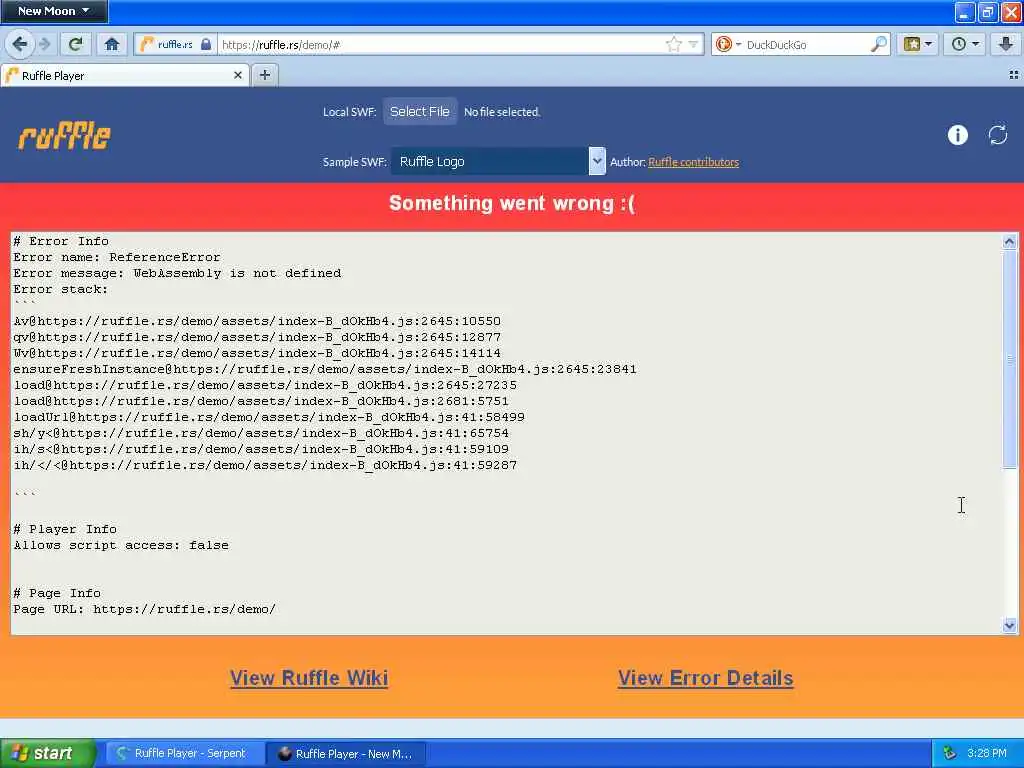Go forward with the browser forward arrow
The width and height of the screenshot is (1024, 768).
44,44
